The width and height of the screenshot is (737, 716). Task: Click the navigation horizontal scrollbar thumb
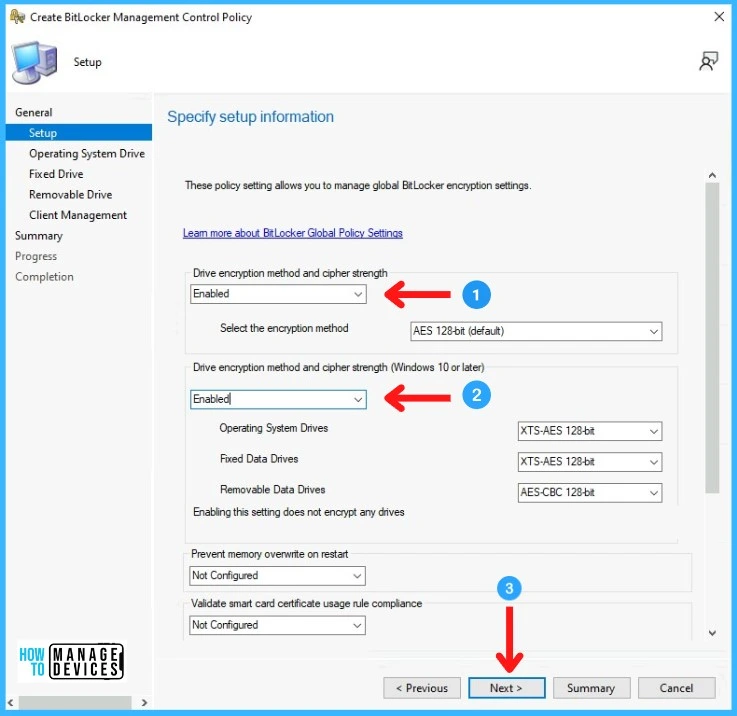(75, 703)
